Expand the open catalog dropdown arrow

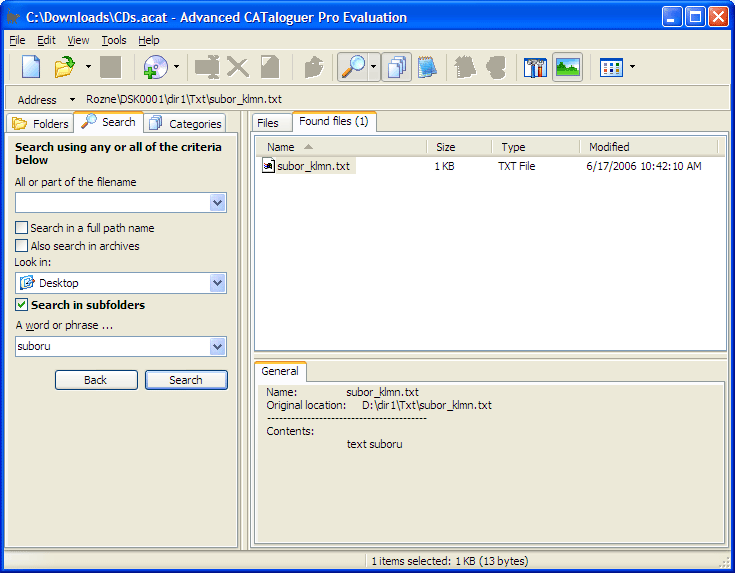pos(88,67)
